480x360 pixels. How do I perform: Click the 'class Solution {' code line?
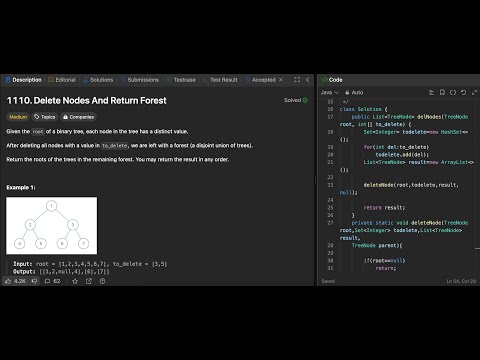pos(363,109)
